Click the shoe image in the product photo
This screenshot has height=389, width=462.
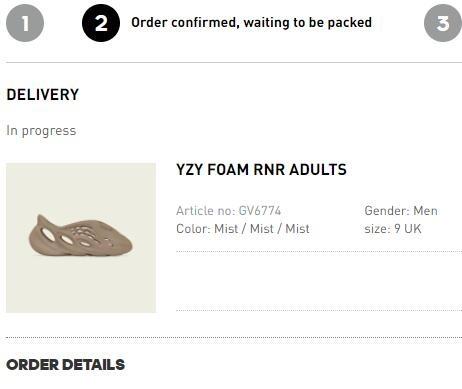tap(80, 235)
